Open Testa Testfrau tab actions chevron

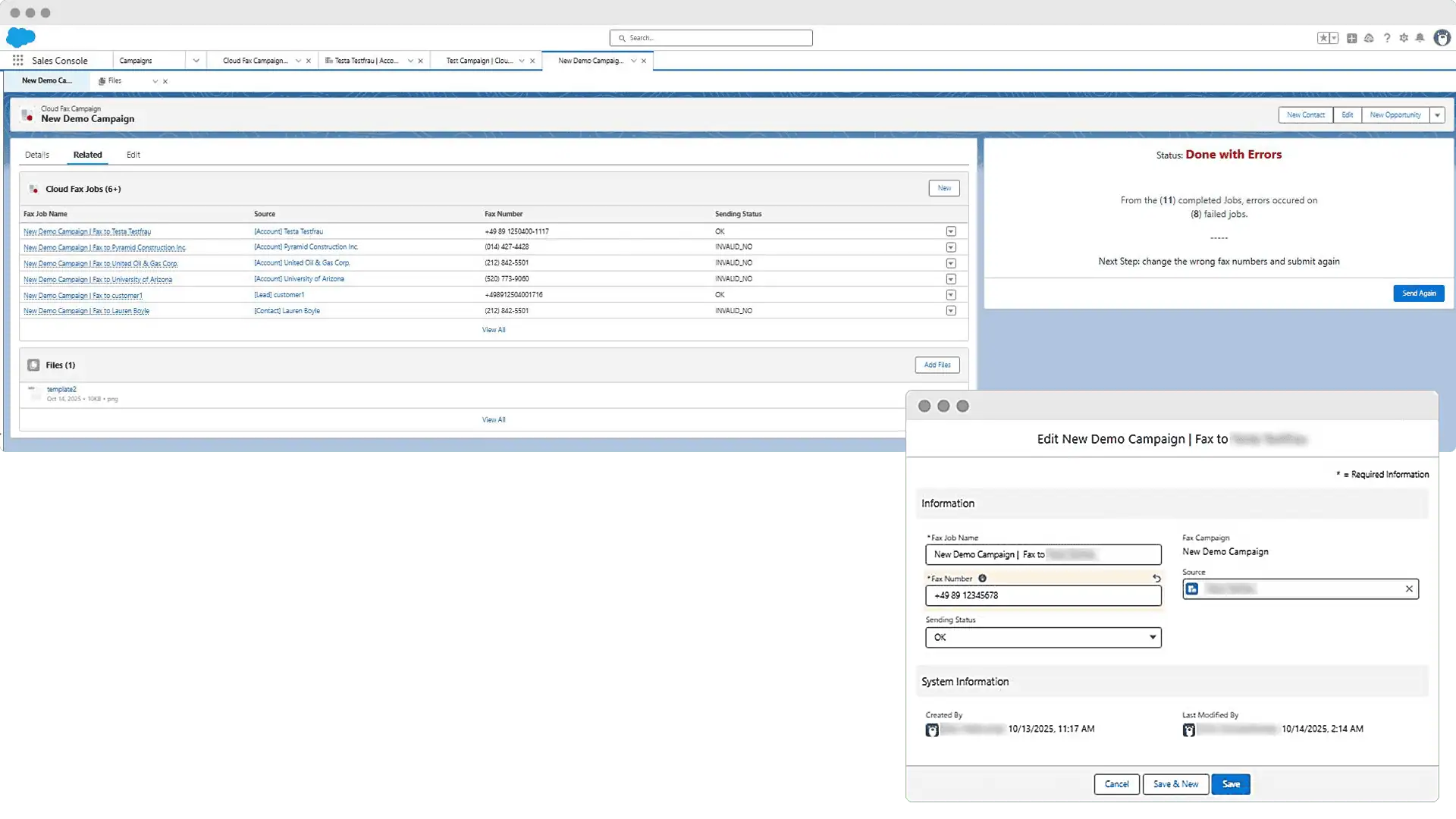(410, 61)
